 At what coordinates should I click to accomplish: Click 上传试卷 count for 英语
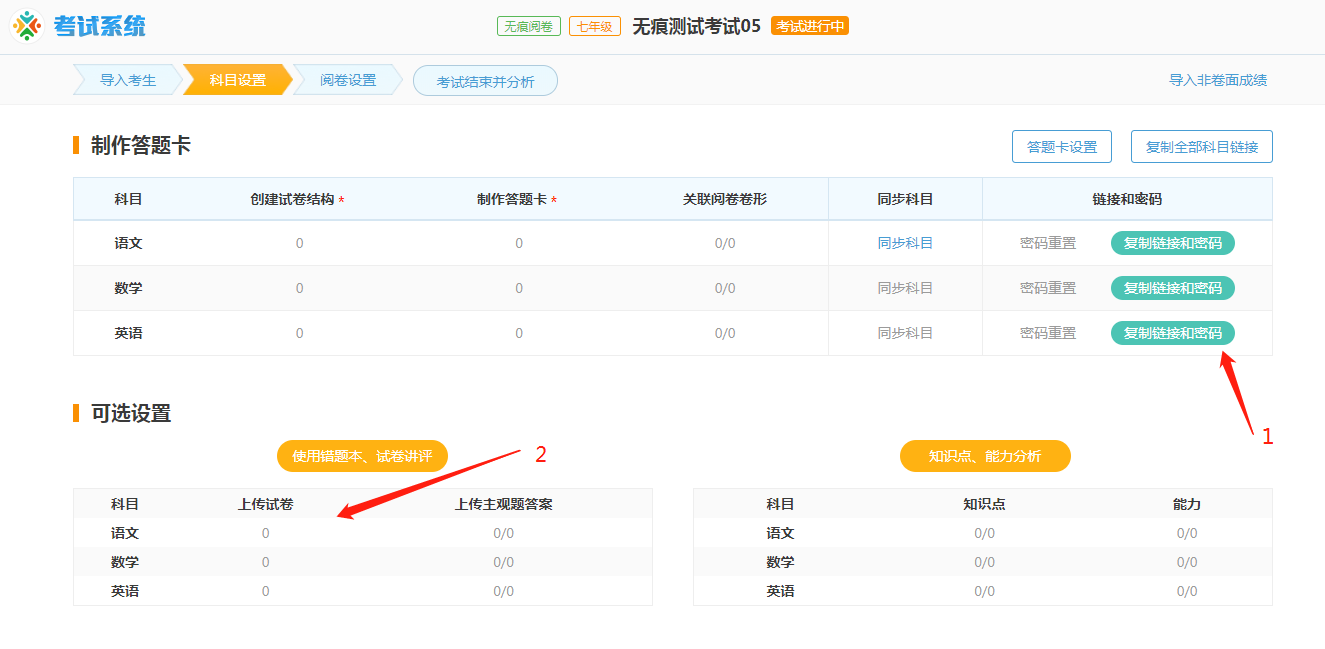(x=265, y=591)
